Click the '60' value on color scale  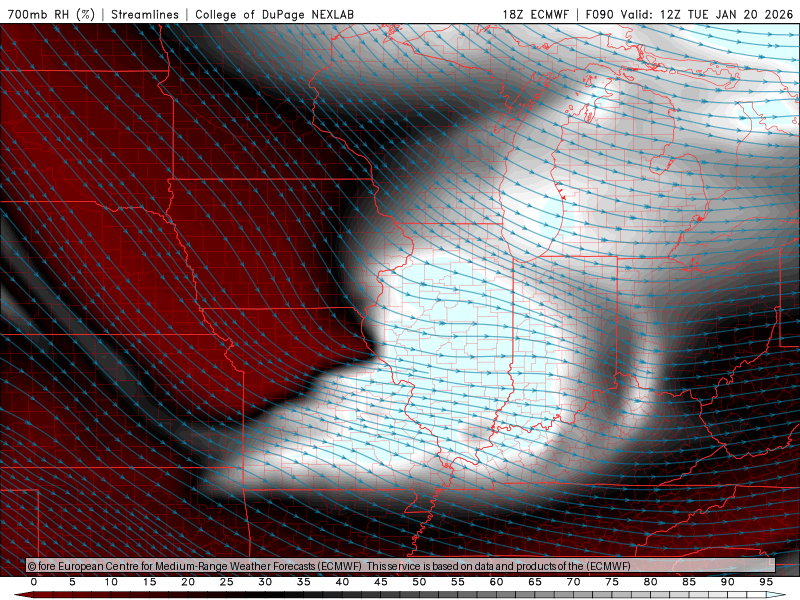coord(496,582)
